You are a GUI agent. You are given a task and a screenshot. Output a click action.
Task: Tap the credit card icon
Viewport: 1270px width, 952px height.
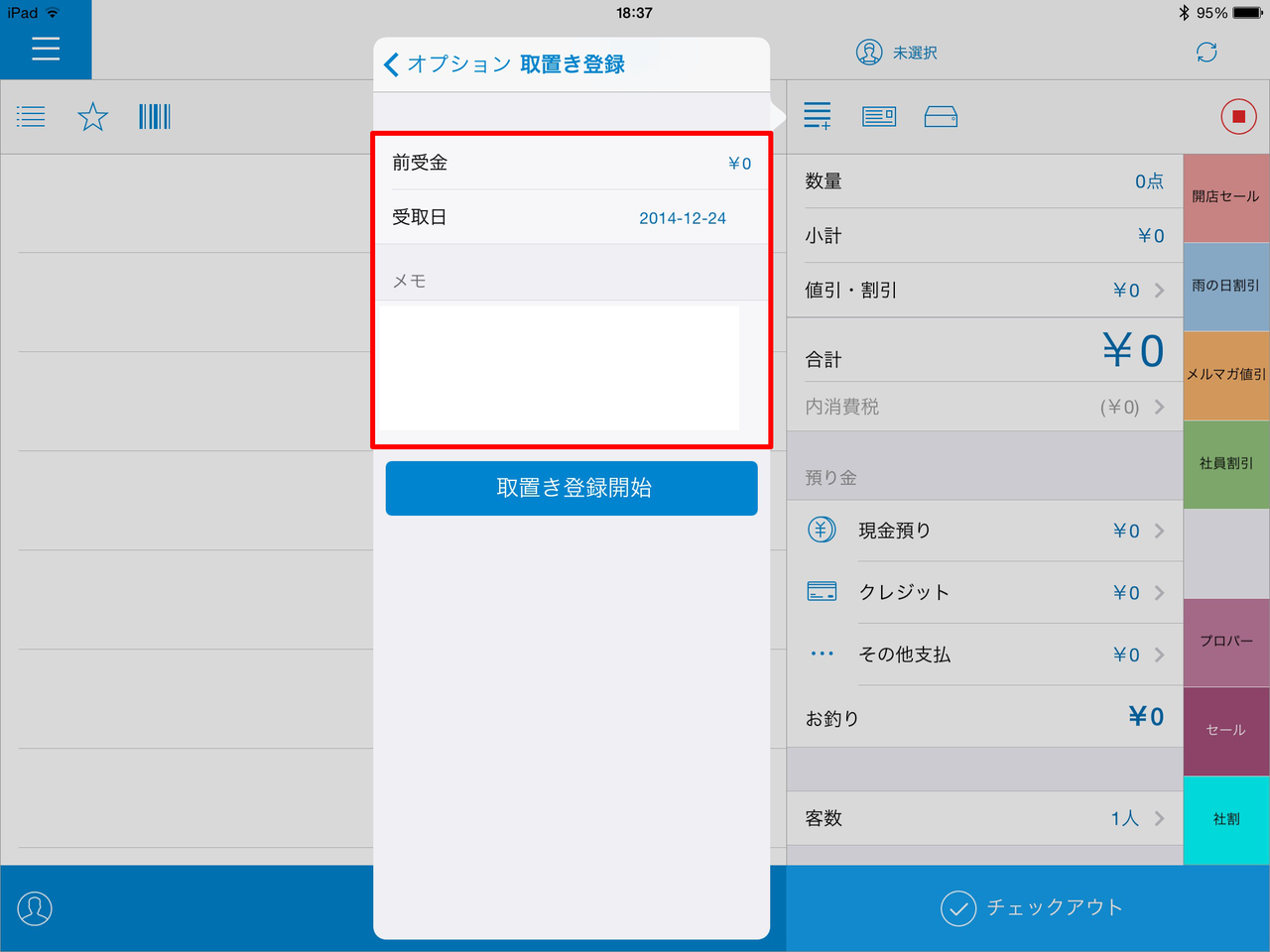click(822, 592)
